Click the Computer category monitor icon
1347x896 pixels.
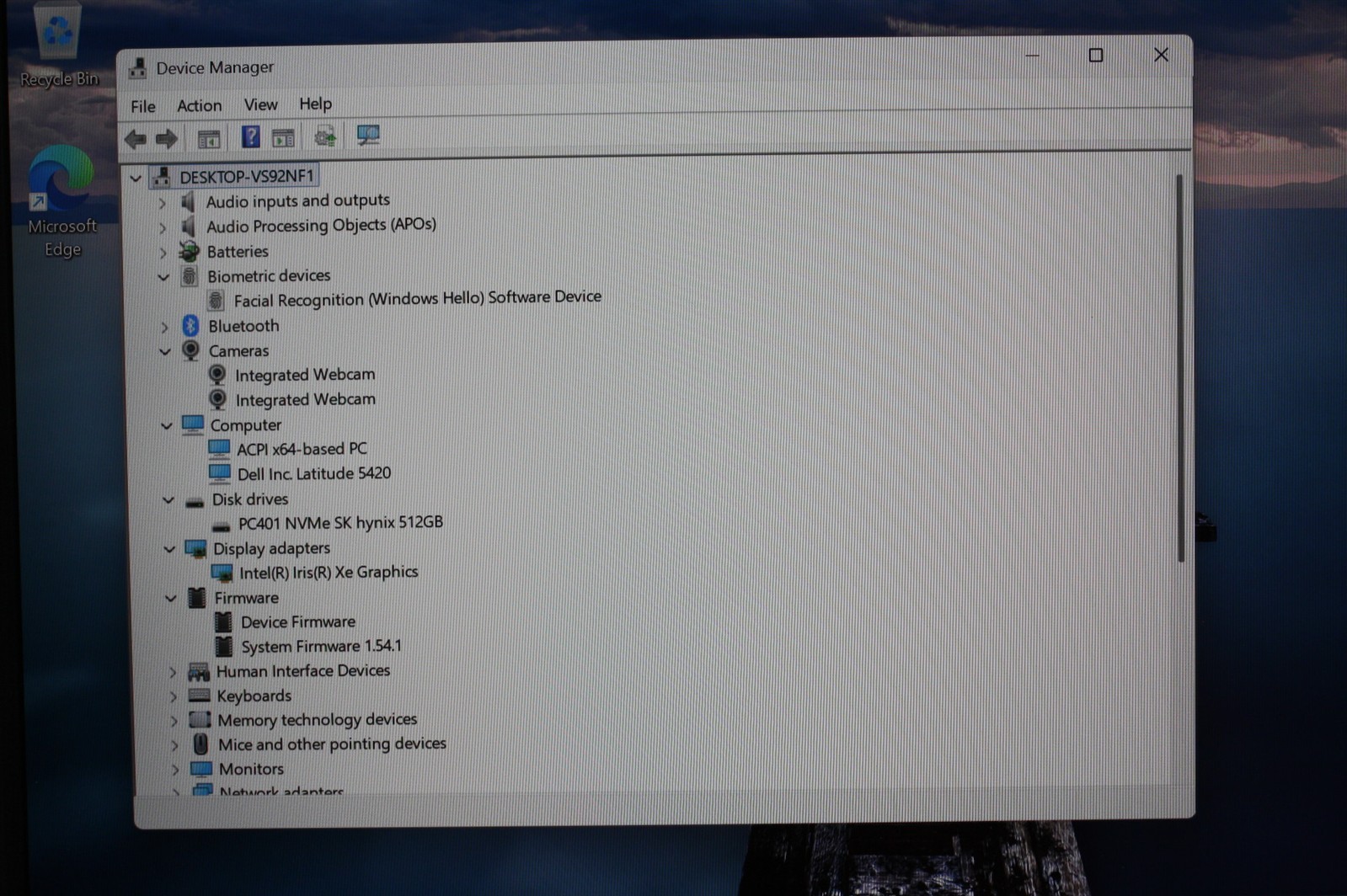pos(193,424)
